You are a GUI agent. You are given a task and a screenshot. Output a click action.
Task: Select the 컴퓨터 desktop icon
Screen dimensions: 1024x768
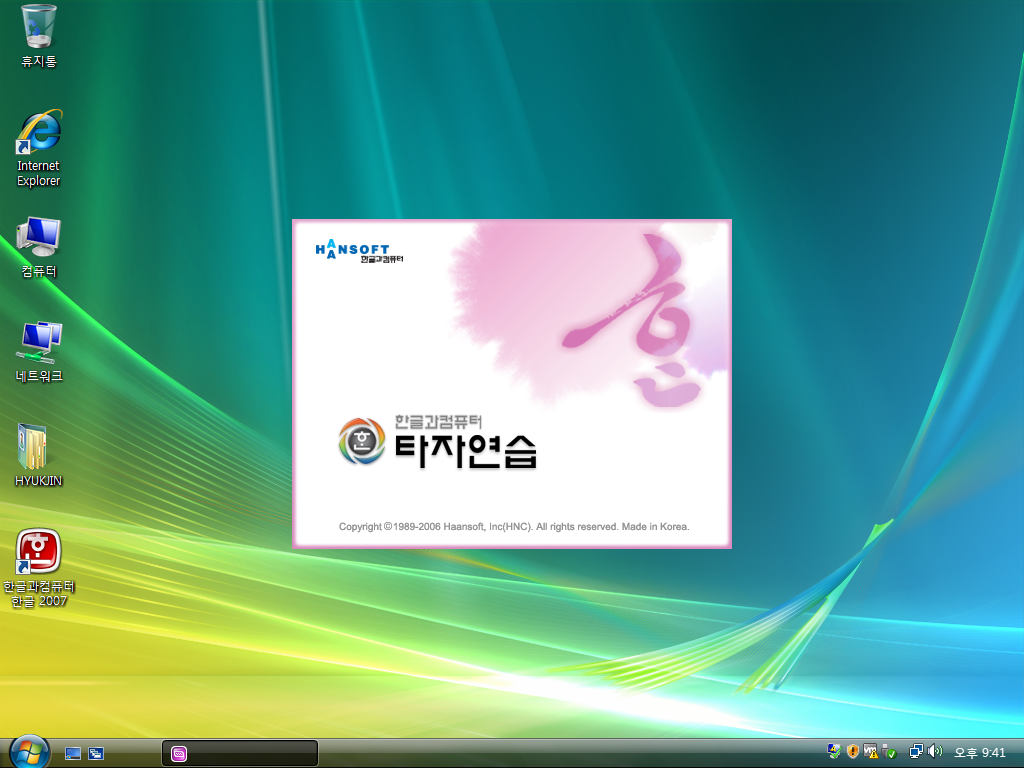click(39, 248)
